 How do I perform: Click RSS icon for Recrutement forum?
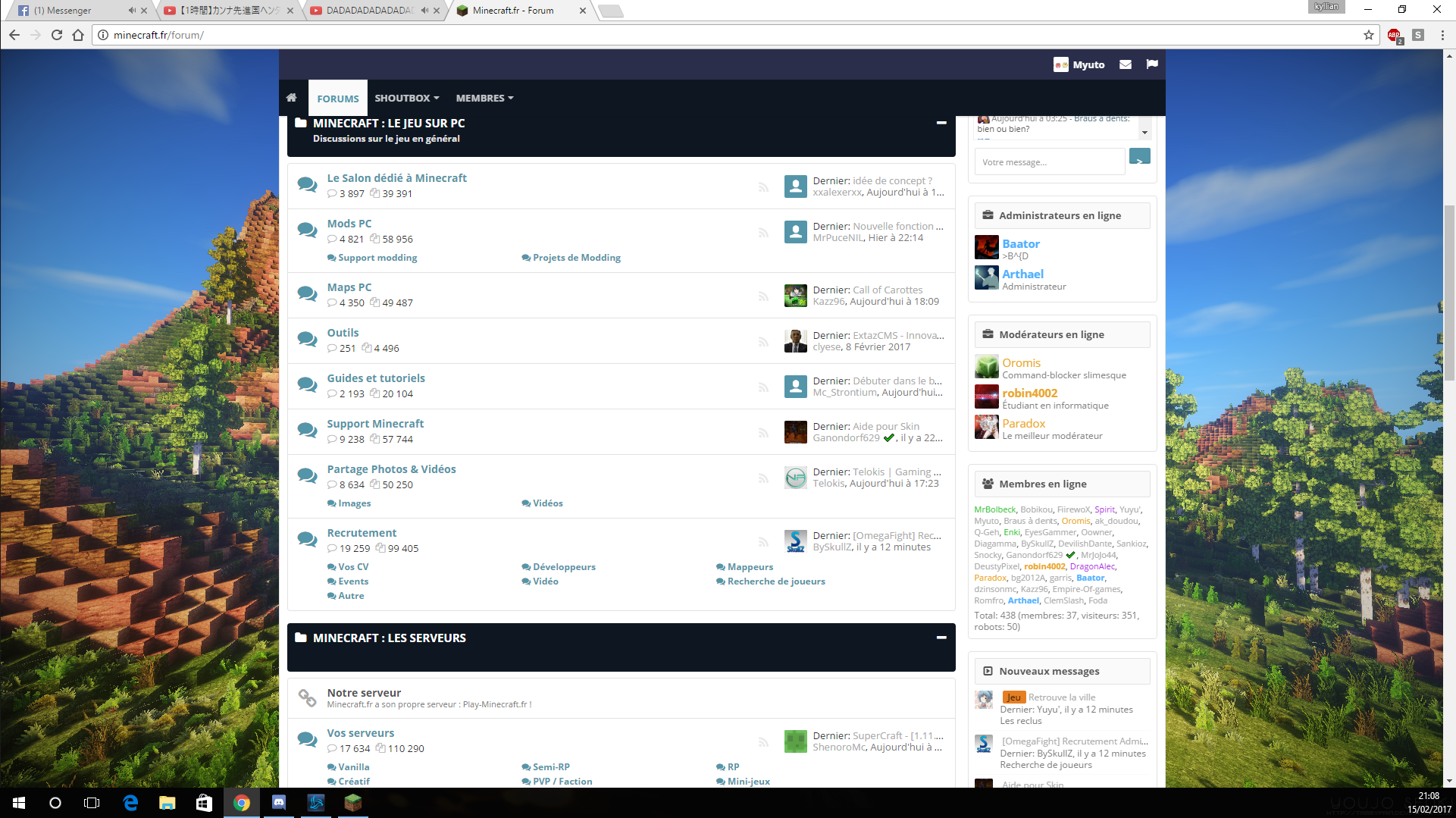pos(763,542)
